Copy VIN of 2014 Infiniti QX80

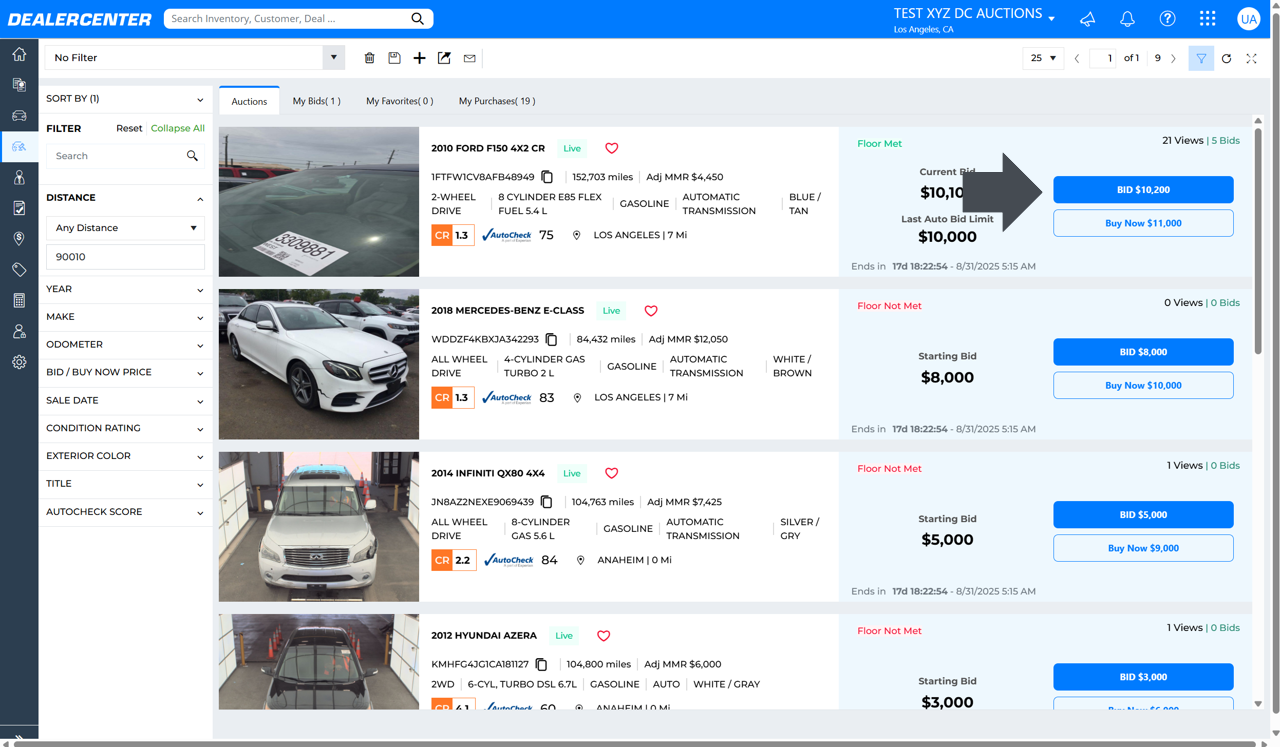546,502
